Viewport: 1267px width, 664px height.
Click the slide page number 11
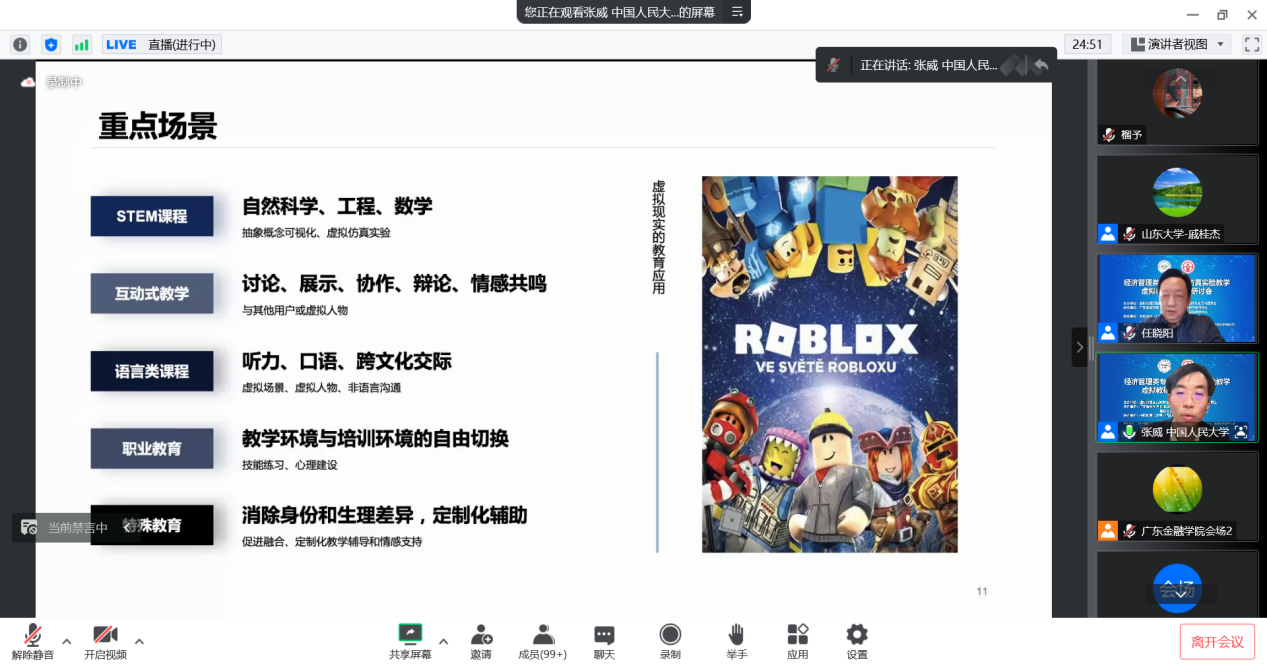[x=982, y=591]
